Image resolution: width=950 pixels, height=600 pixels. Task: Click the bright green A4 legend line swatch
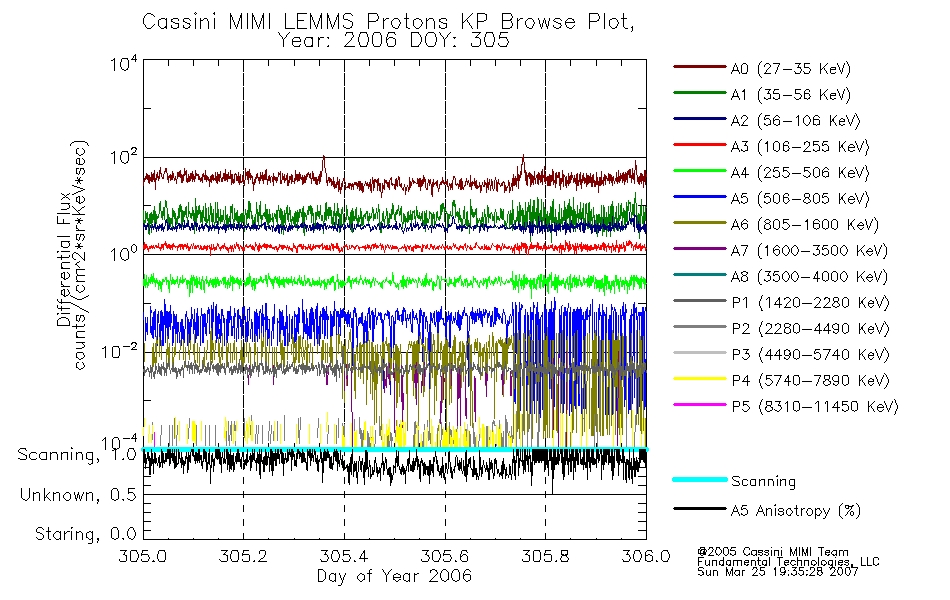[700, 171]
